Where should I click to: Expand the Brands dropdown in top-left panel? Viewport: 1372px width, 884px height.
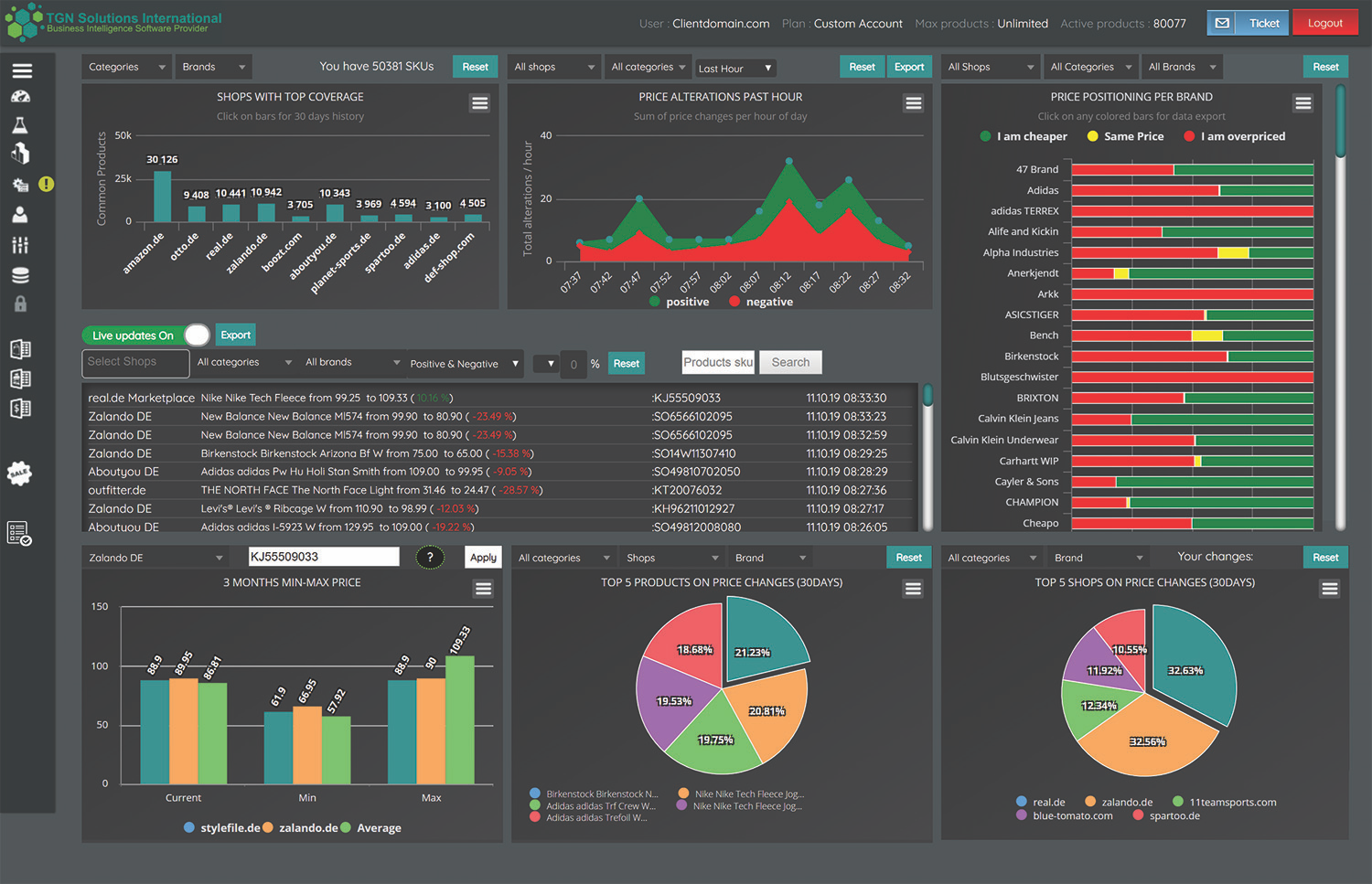coord(214,67)
